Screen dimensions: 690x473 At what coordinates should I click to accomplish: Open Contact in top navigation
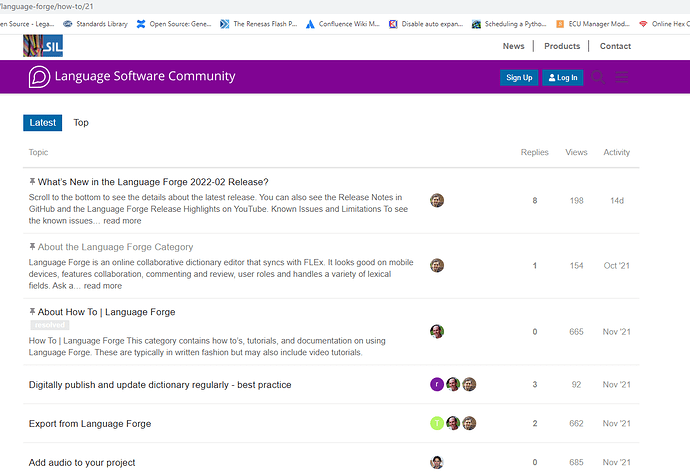[615, 46]
